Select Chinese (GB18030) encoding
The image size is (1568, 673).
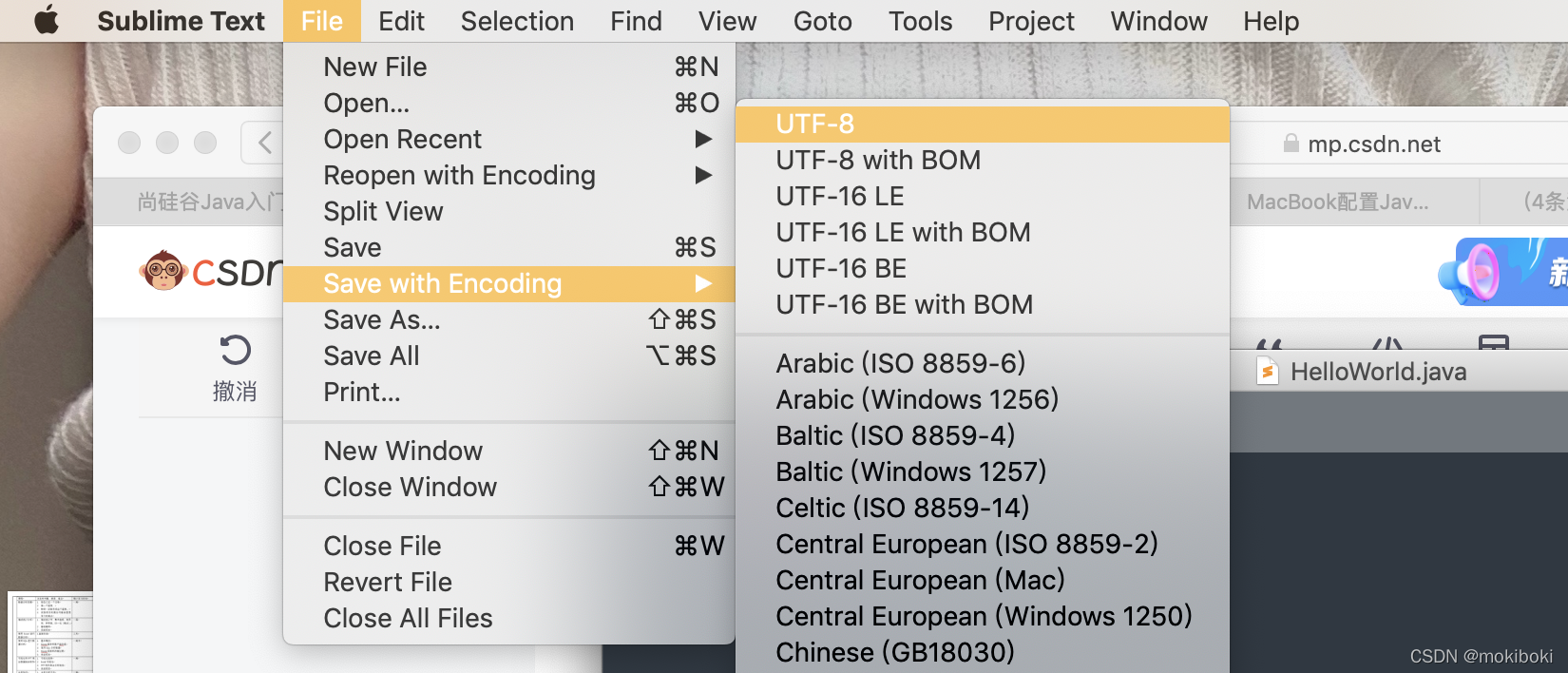983,652
